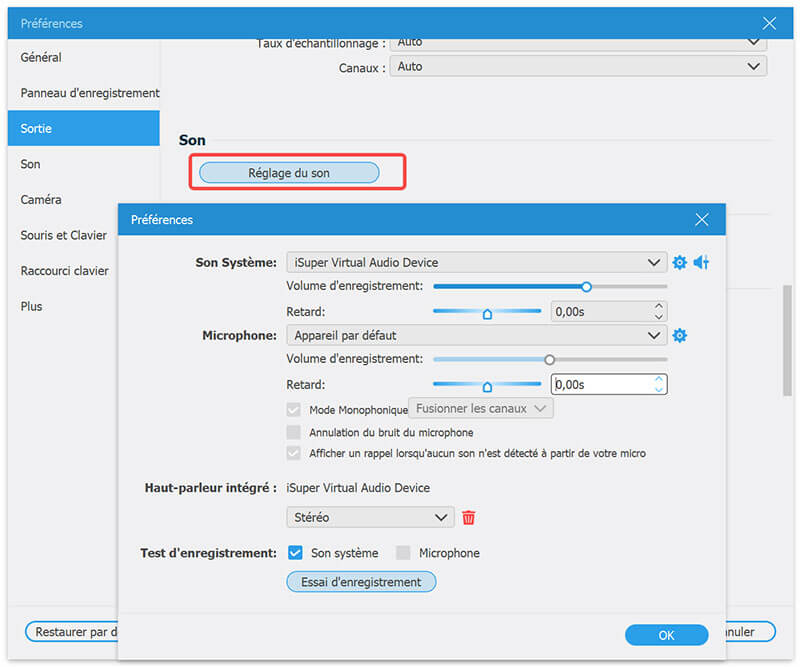Open Son Système settings gear icon
This screenshot has width=800, height=667.
click(680, 262)
